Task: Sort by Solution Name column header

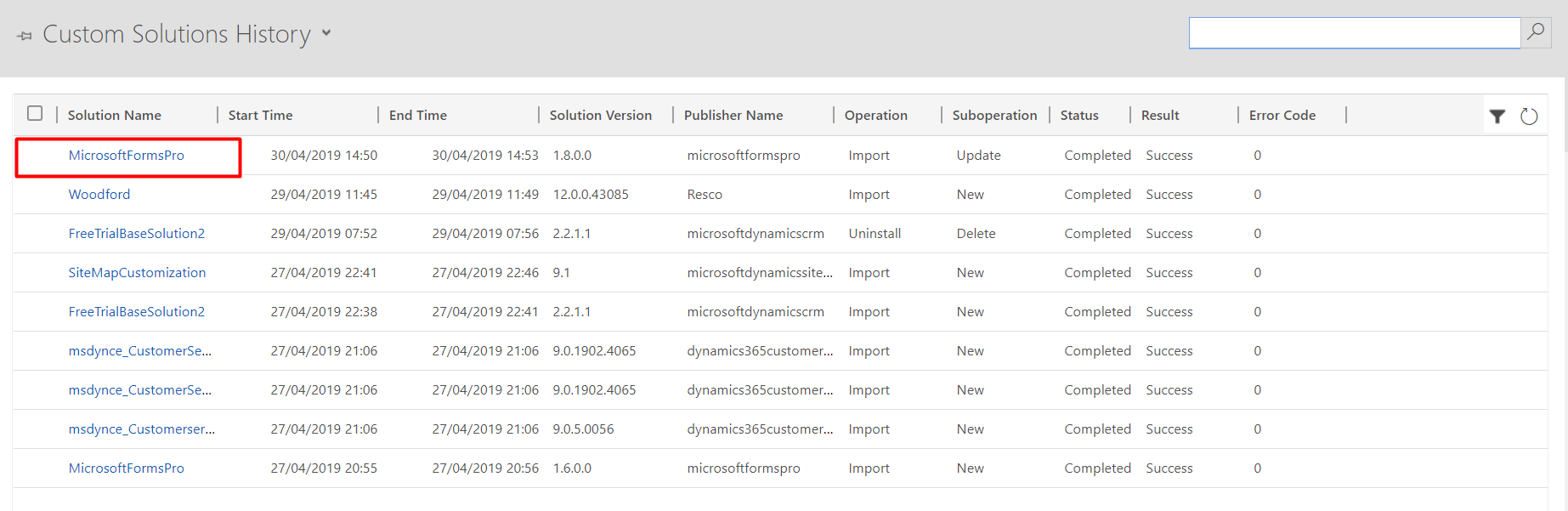Action: point(115,116)
